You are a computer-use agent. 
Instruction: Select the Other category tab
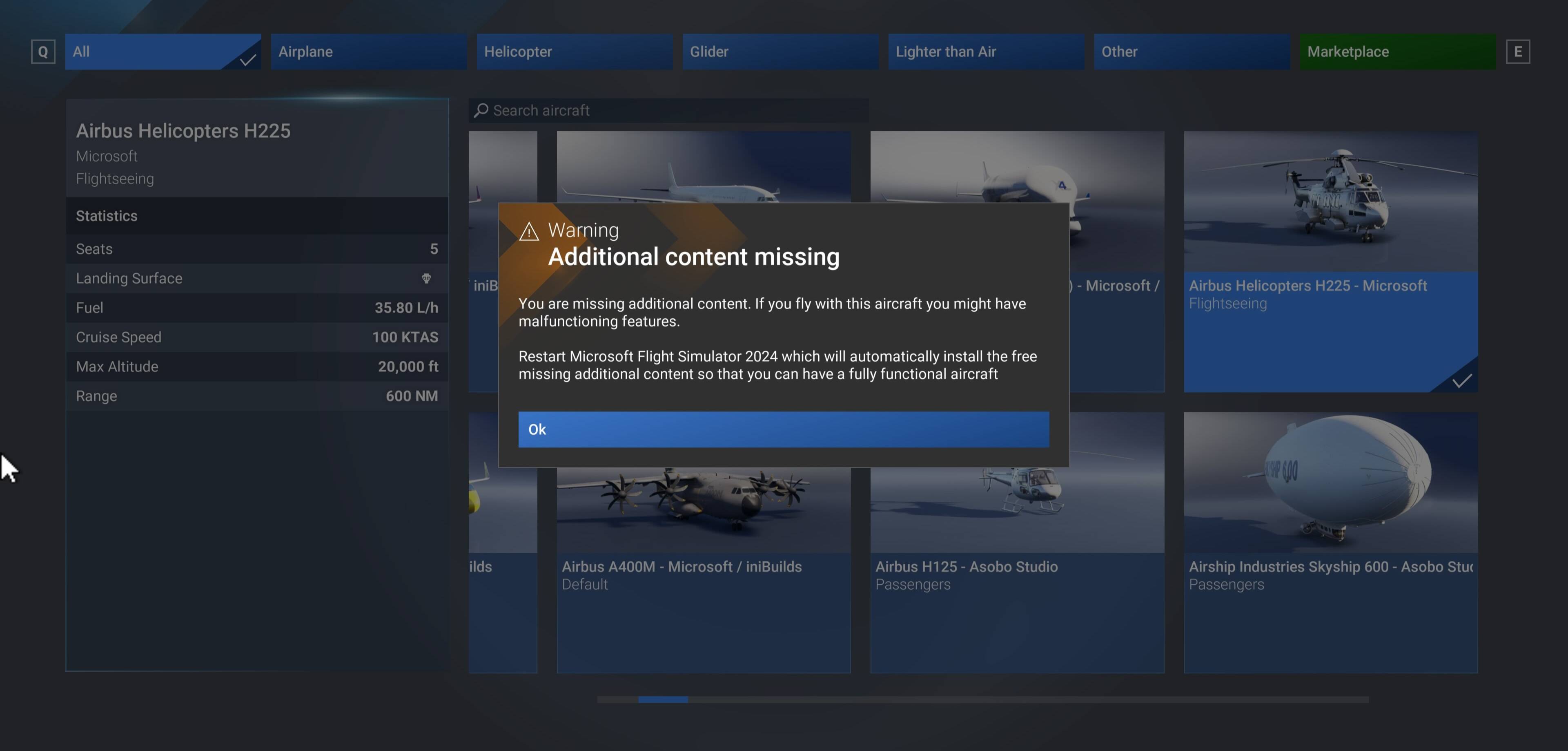pyautogui.click(x=1192, y=52)
